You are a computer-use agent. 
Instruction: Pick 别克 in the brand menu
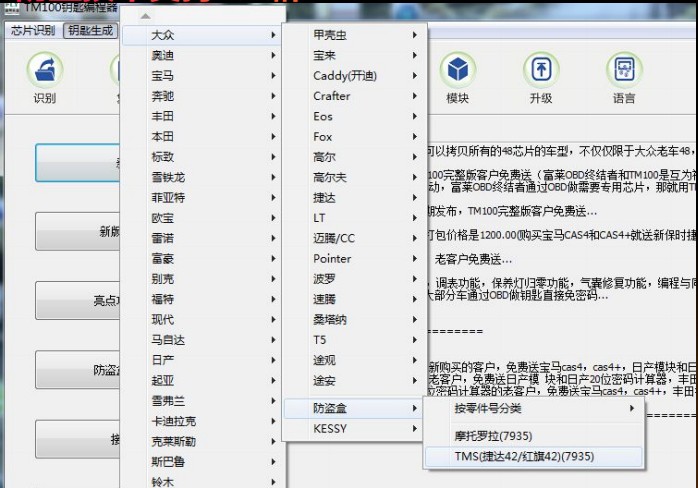(x=201, y=279)
